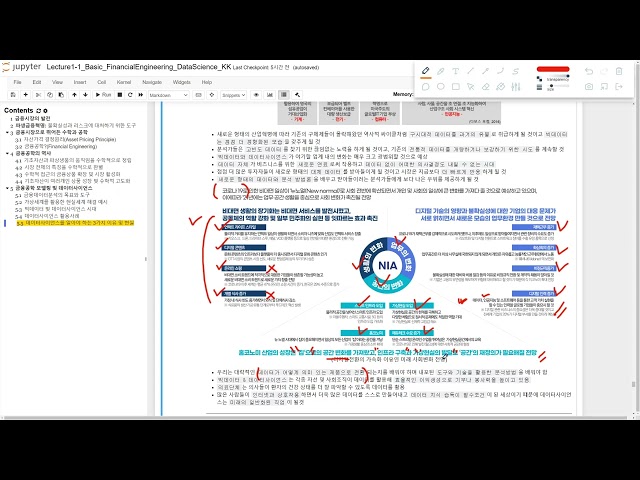Select the pointer selection annotation tool
The height and width of the screenshot is (480, 640).
471,87
